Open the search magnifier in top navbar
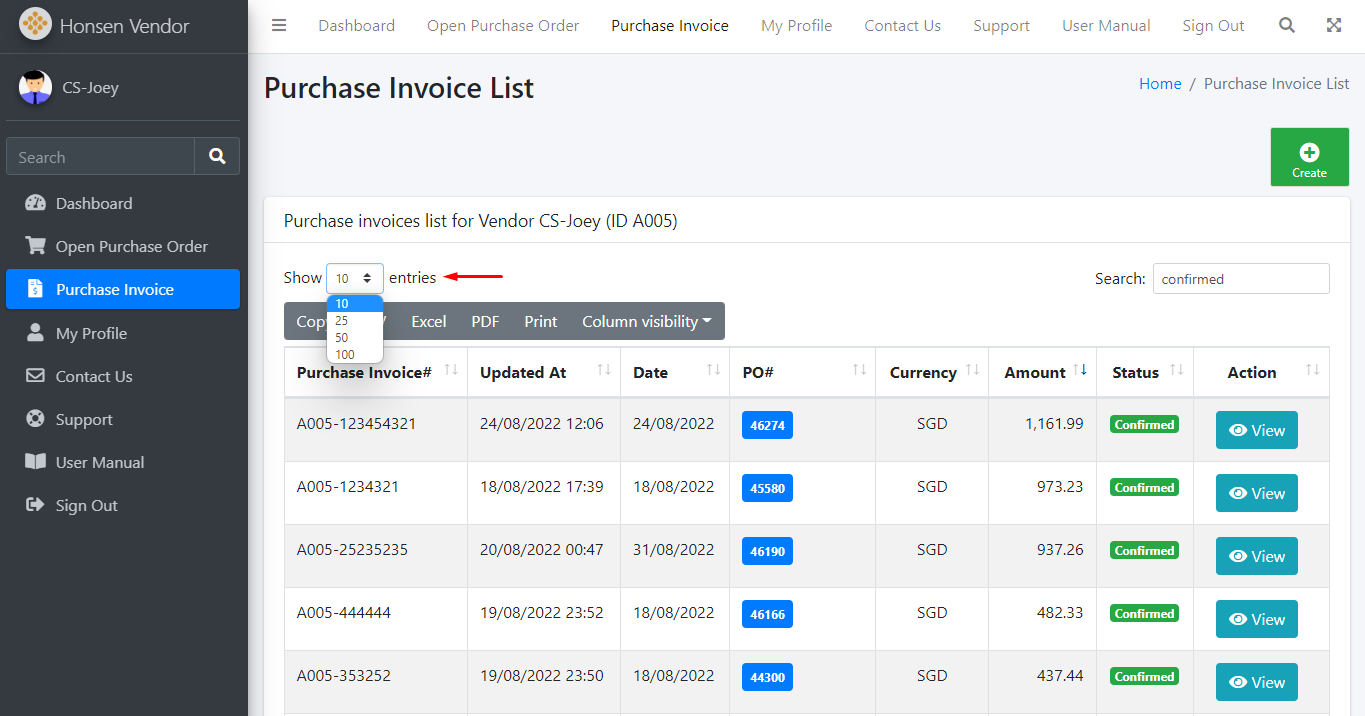This screenshot has width=1365, height=716. [1287, 26]
